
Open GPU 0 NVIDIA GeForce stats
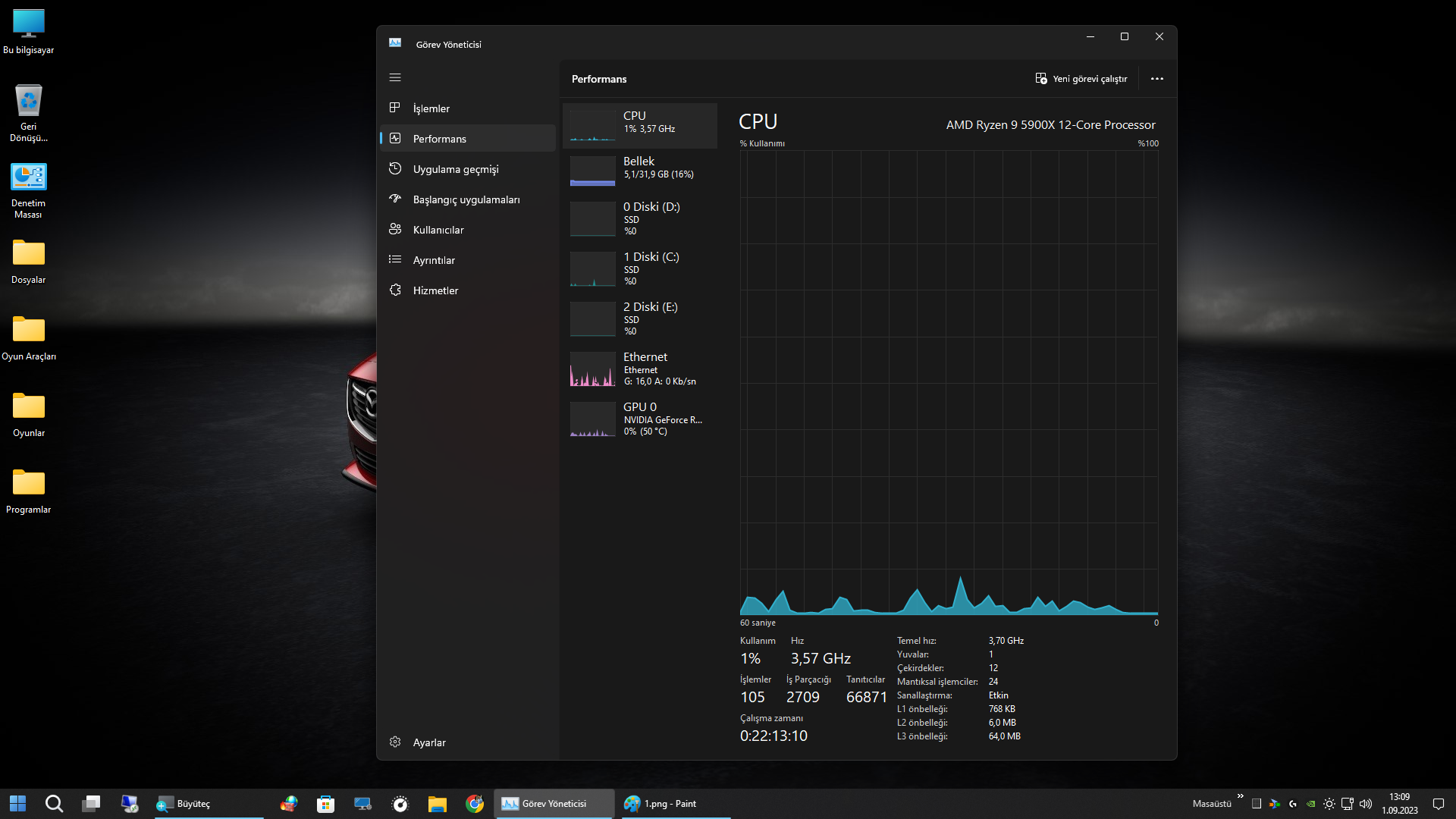(x=641, y=419)
